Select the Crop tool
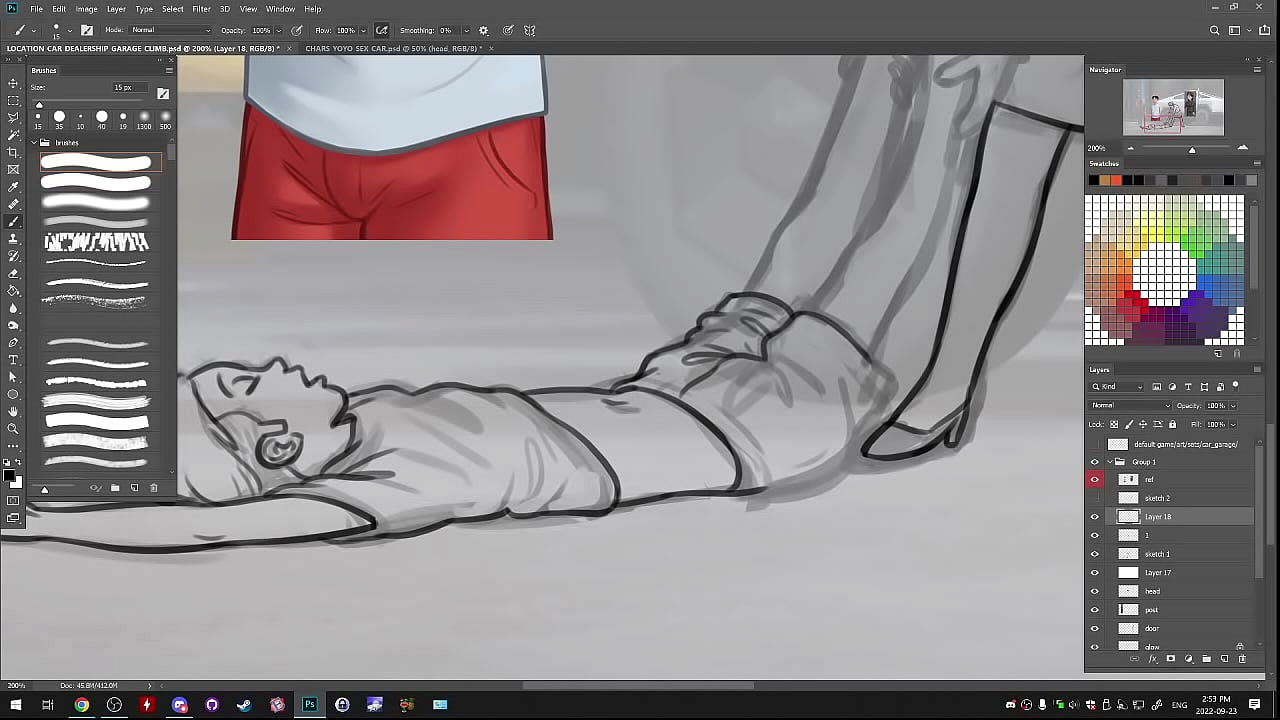 click(13, 152)
